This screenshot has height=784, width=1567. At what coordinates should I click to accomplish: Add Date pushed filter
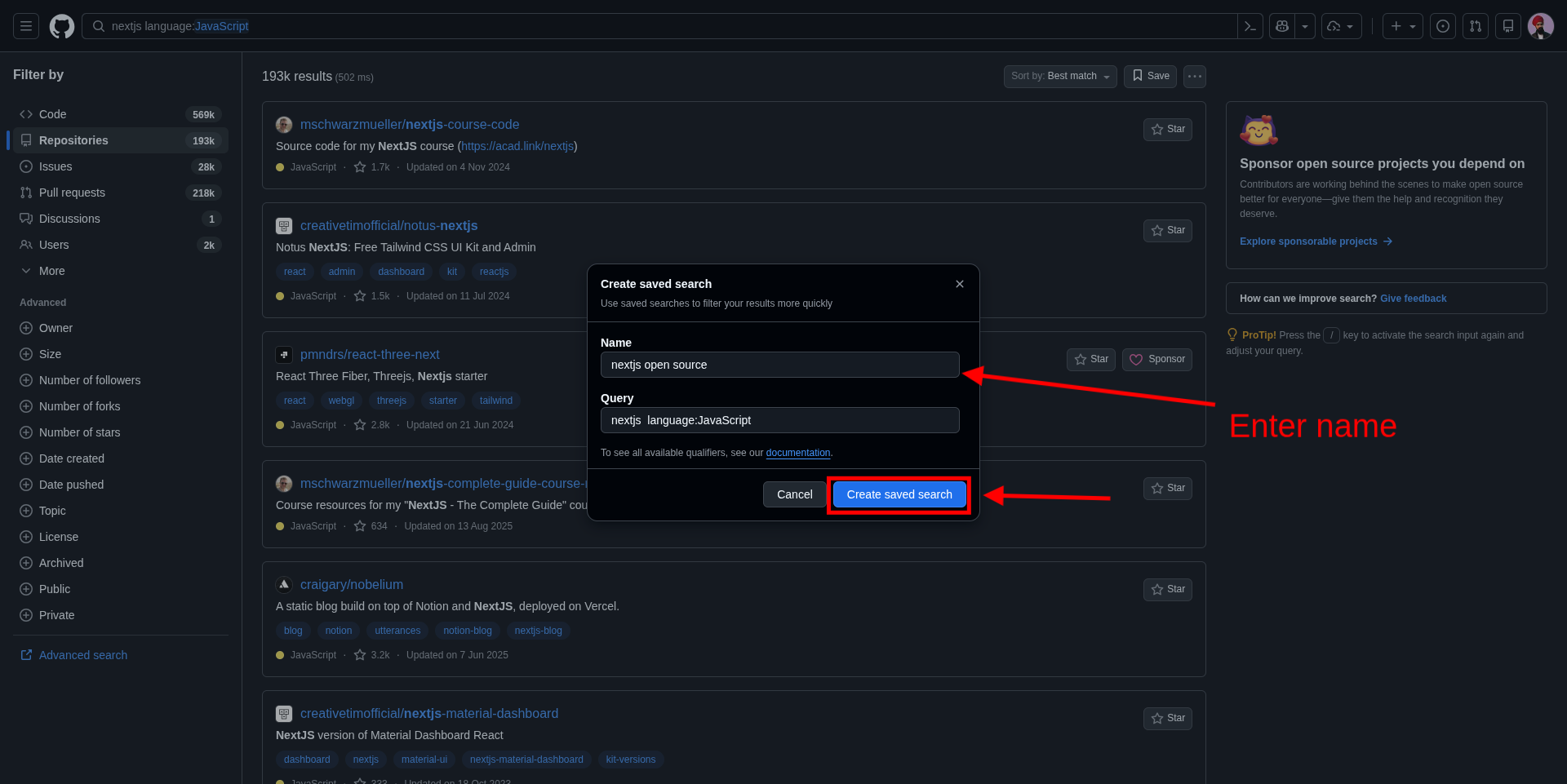tap(121, 485)
